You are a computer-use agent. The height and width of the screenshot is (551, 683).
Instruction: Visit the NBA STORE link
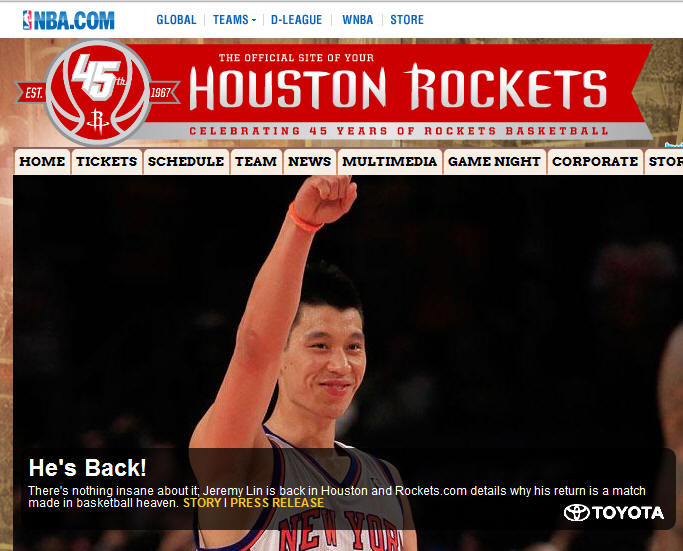coord(407,20)
